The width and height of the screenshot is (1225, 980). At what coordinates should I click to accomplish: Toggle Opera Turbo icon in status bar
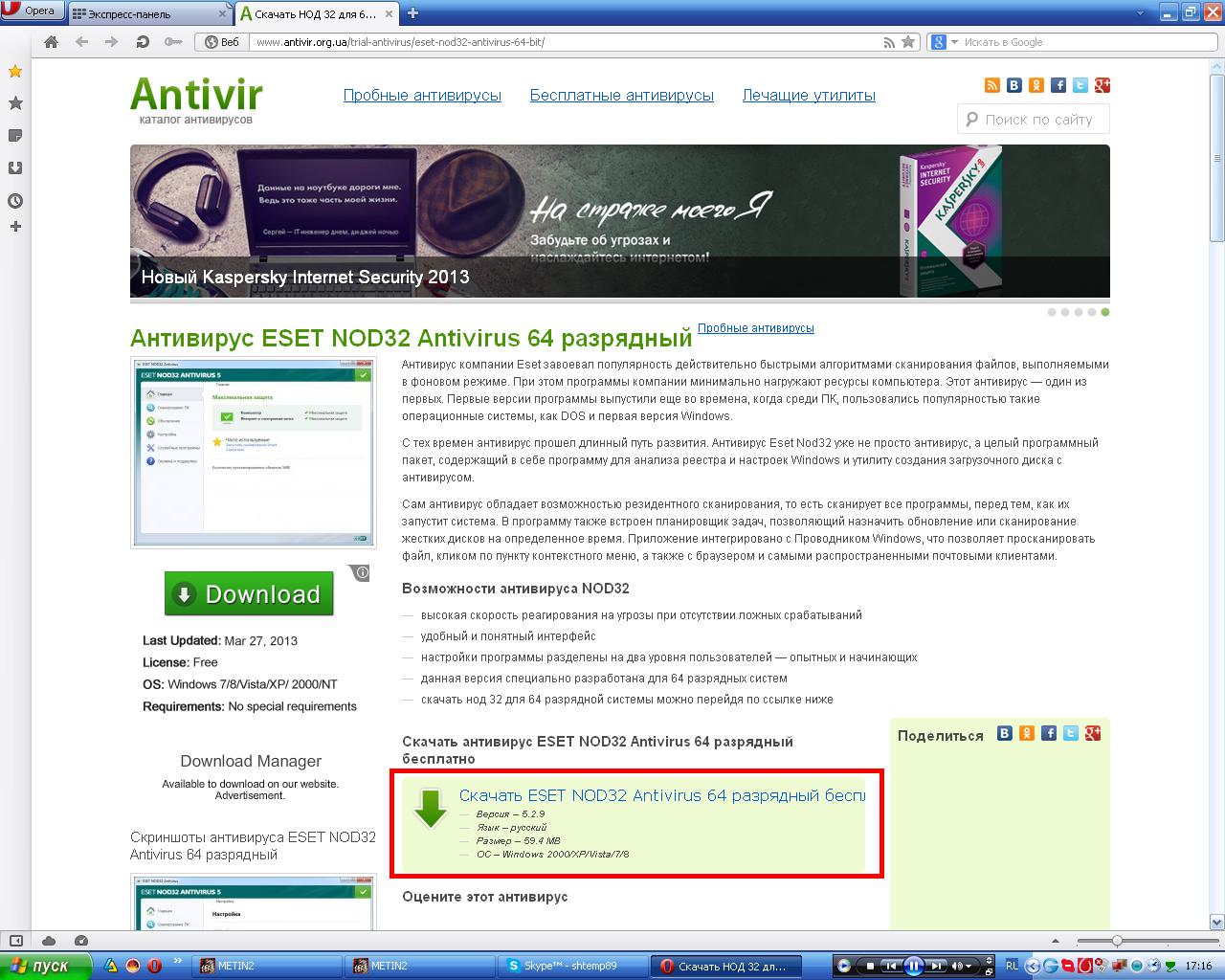[x=80, y=941]
